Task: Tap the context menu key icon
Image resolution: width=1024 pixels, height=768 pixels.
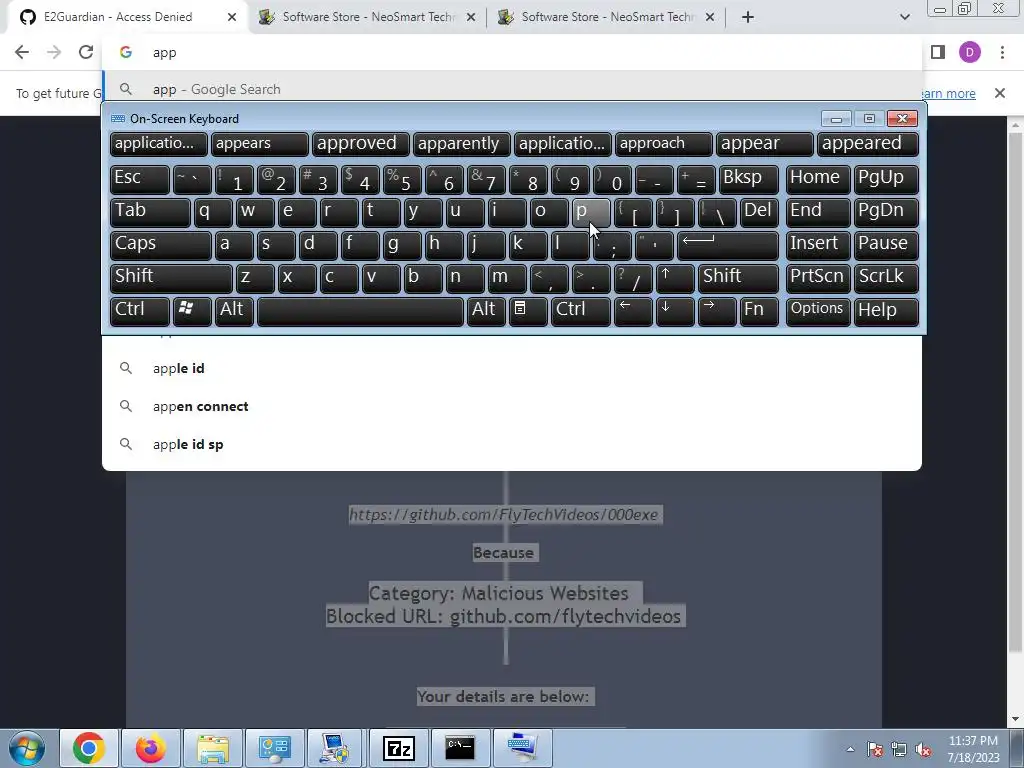Action: pos(528,312)
